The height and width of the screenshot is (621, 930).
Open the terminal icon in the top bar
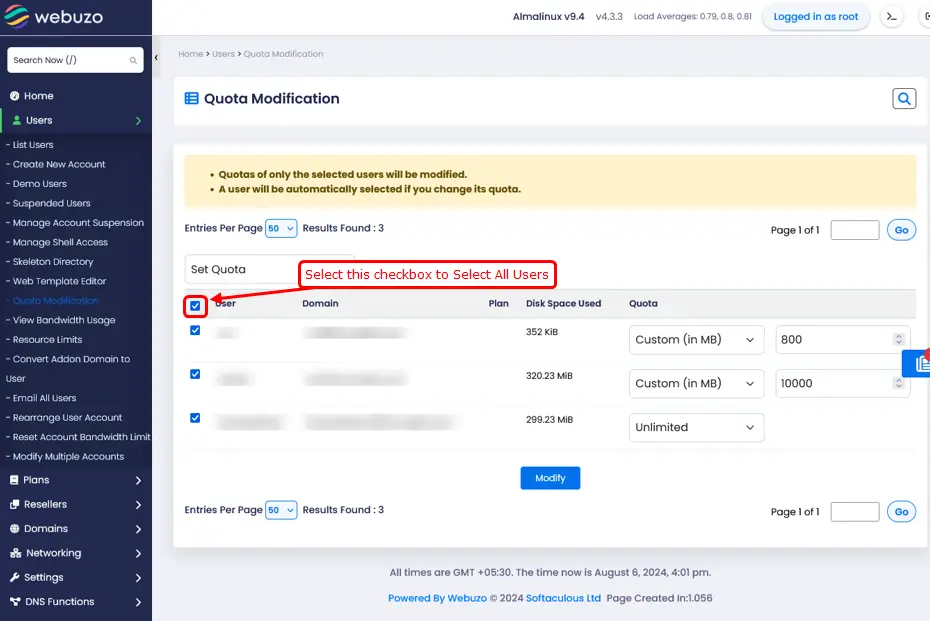(x=890, y=17)
